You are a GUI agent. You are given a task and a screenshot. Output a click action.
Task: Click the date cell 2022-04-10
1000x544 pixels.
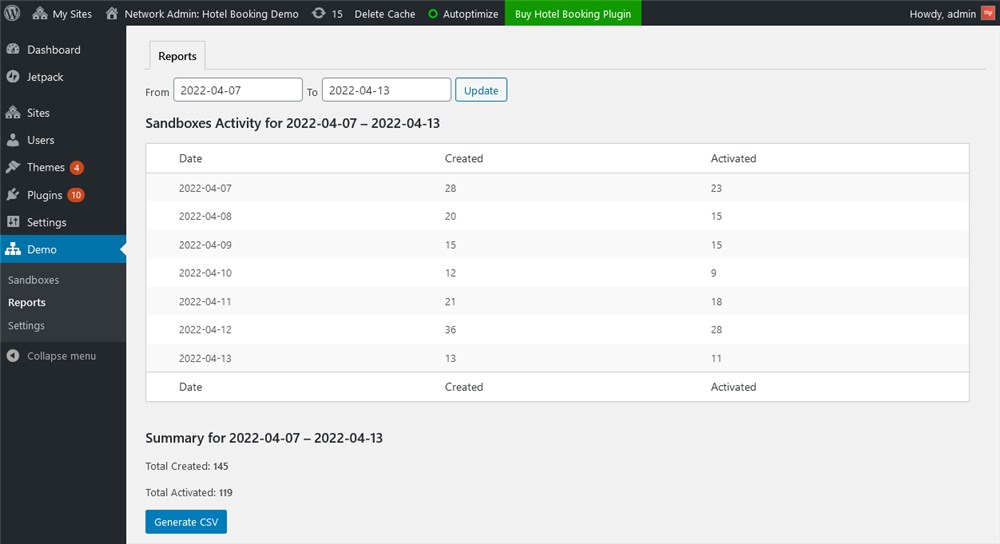point(205,273)
